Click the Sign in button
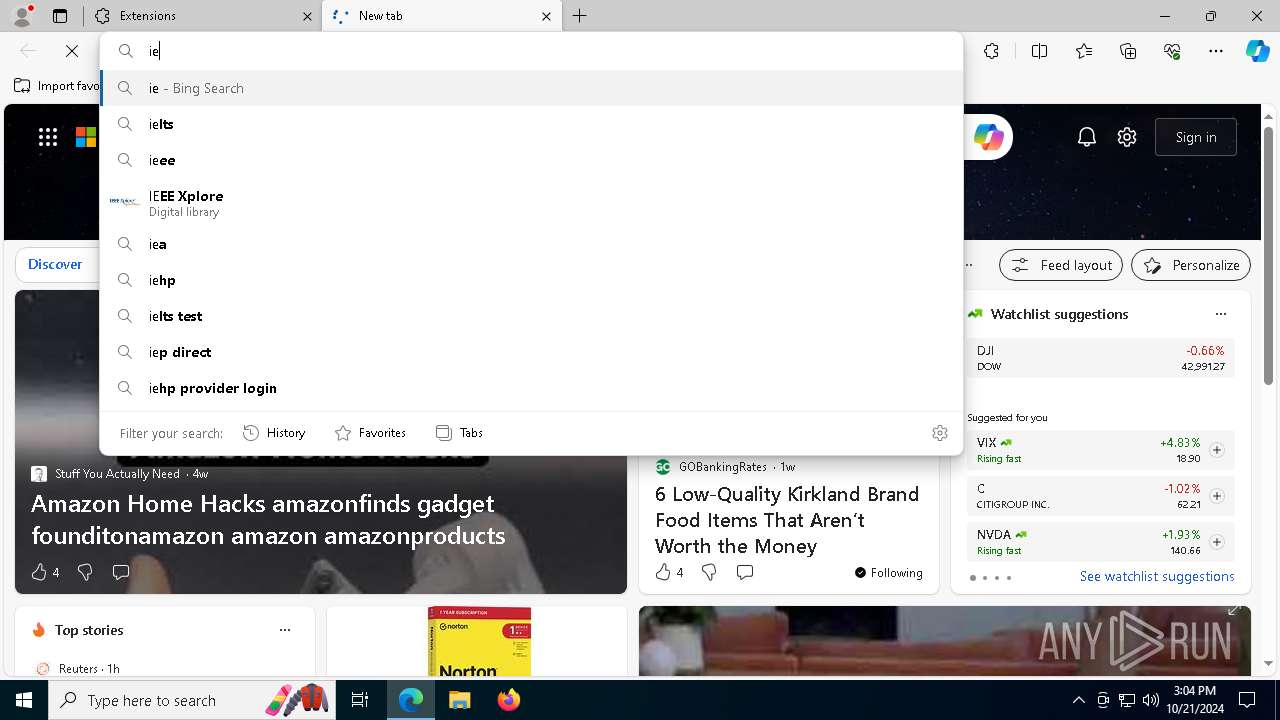This screenshot has height=720, width=1280. click(x=1196, y=137)
